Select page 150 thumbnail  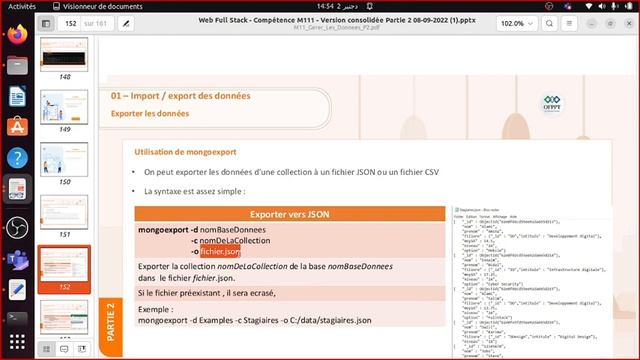pyautogui.click(x=64, y=159)
